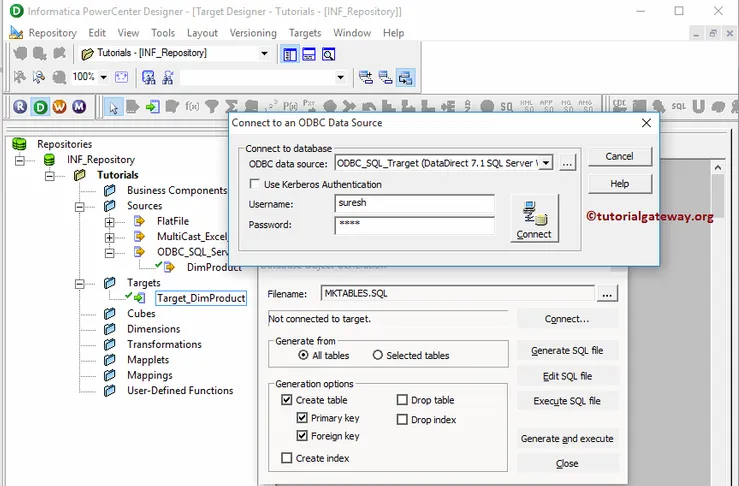739x486 pixels.
Task: Collapse the Targets tree node
Action: pyautogui.click(x=80, y=283)
